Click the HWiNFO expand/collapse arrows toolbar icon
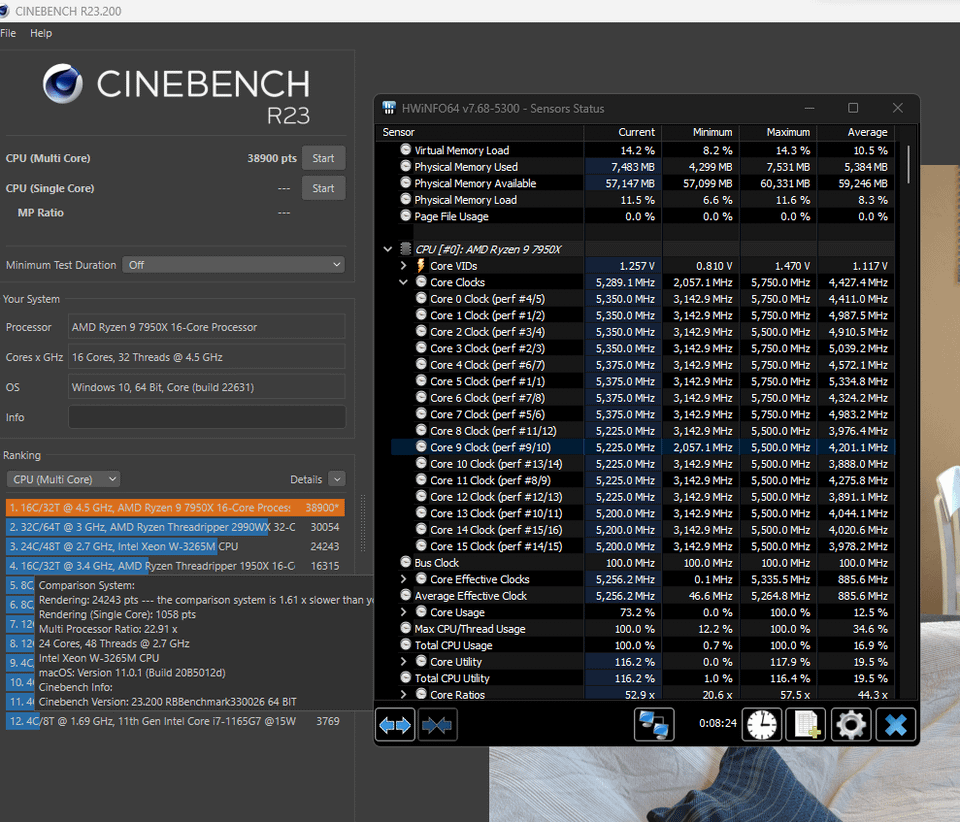The height and width of the screenshot is (822, 960). [x=395, y=725]
